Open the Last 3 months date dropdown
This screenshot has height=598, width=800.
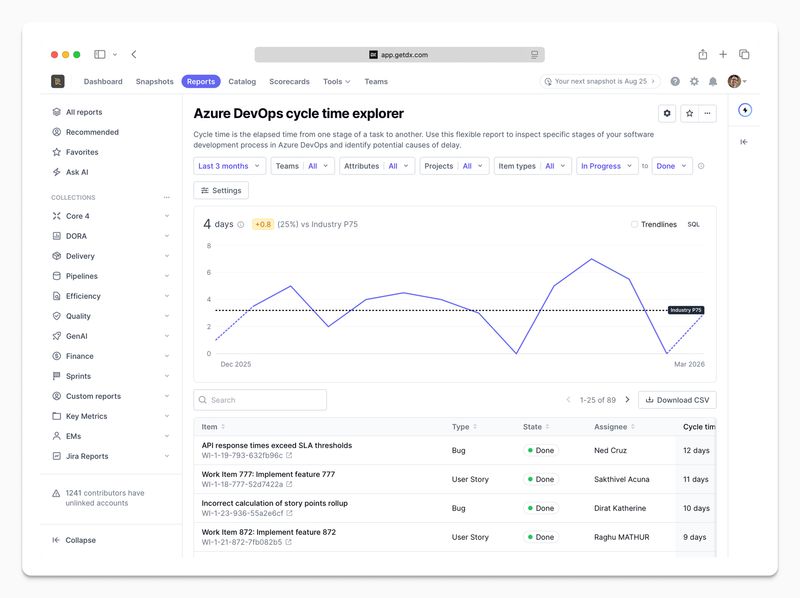pos(229,166)
